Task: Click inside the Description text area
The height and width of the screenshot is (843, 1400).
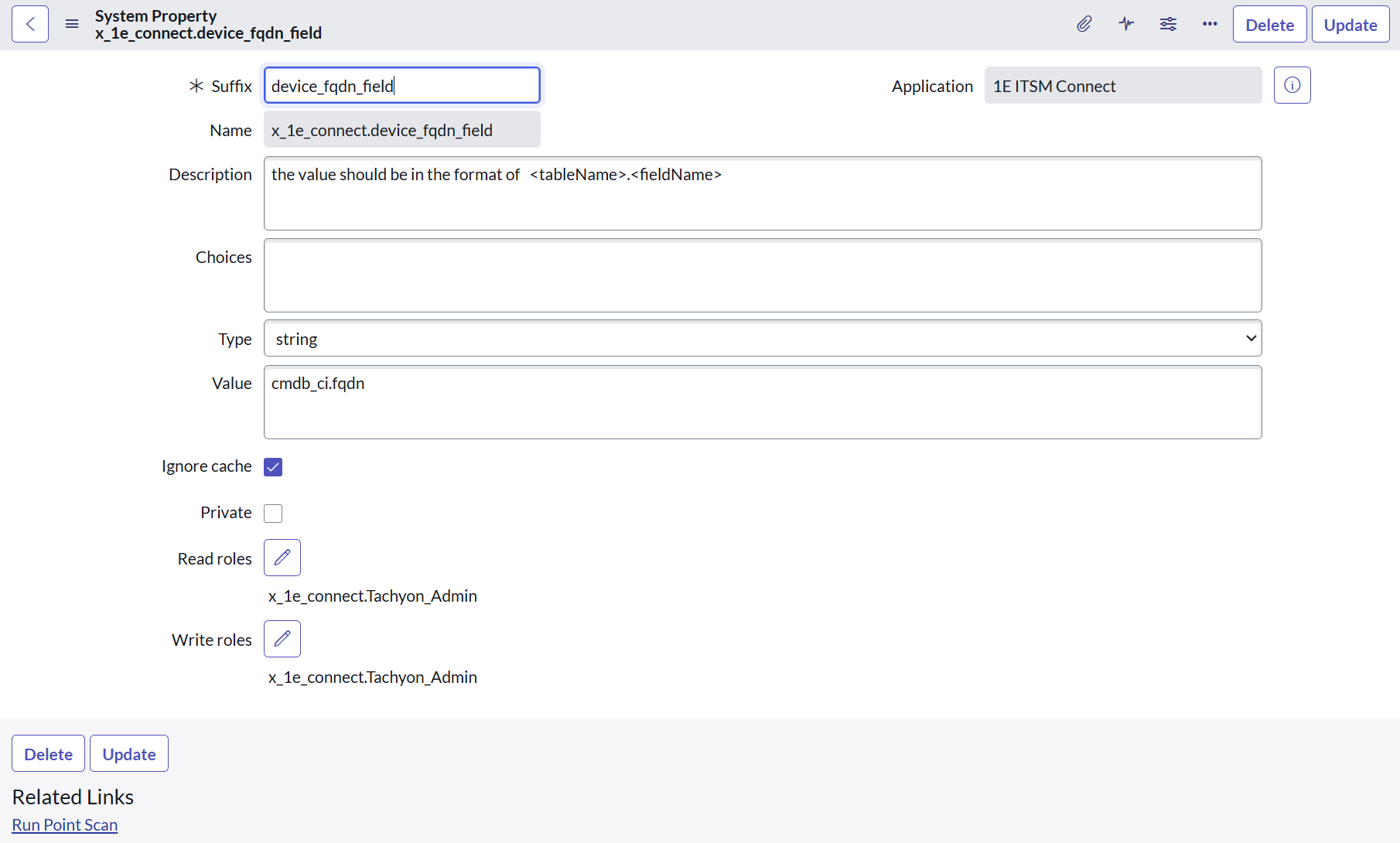Action: click(x=762, y=193)
